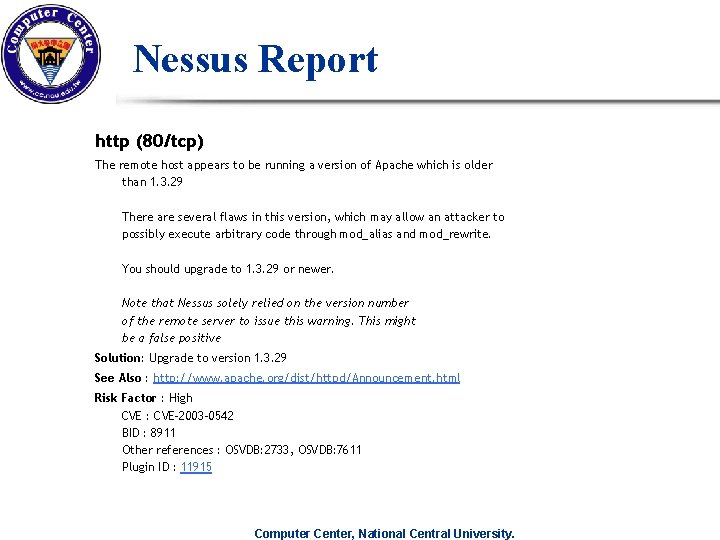The width and height of the screenshot is (720, 540).
Task: Click the OSVDB:7611 reference text
Action: click(330, 450)
